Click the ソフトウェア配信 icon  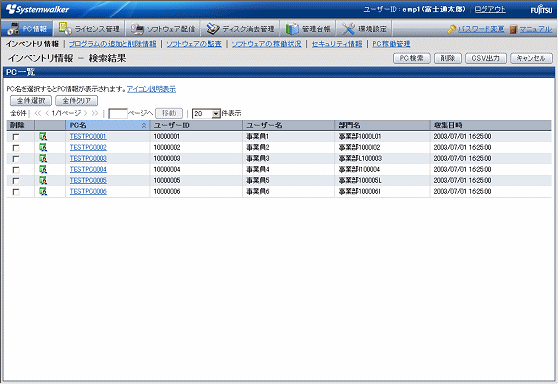click(137, 29)
